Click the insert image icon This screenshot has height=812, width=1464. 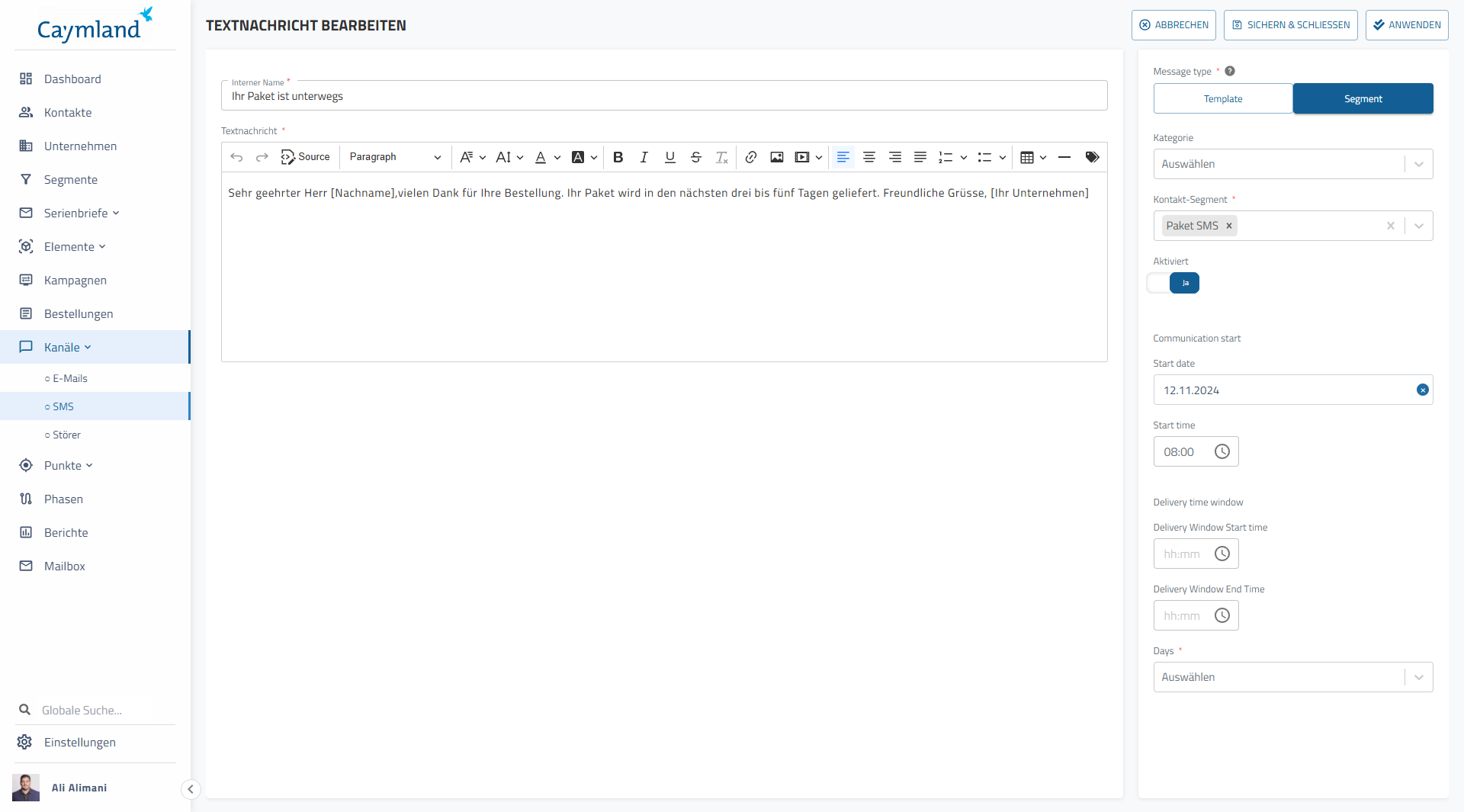coord(776,157)
